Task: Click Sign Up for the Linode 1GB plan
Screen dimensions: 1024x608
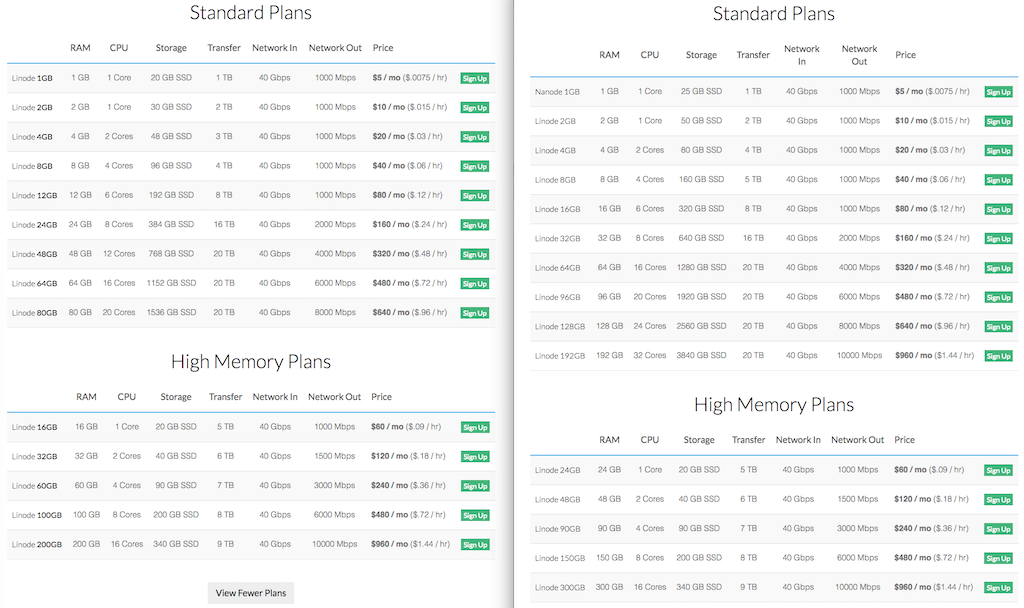Action: (x=475, y=78)
